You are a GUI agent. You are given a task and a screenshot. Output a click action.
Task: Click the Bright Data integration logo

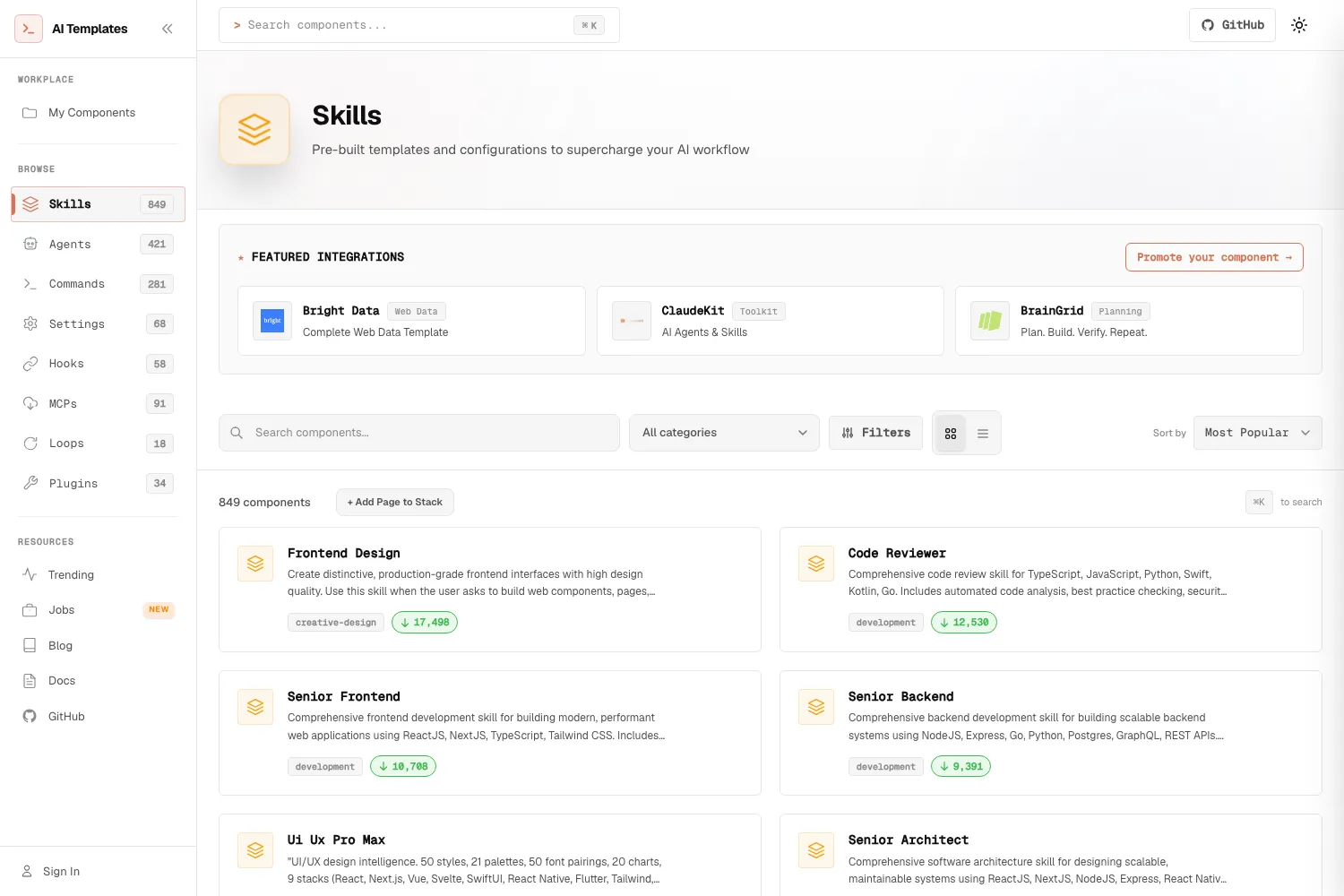(x=272, y=321)
